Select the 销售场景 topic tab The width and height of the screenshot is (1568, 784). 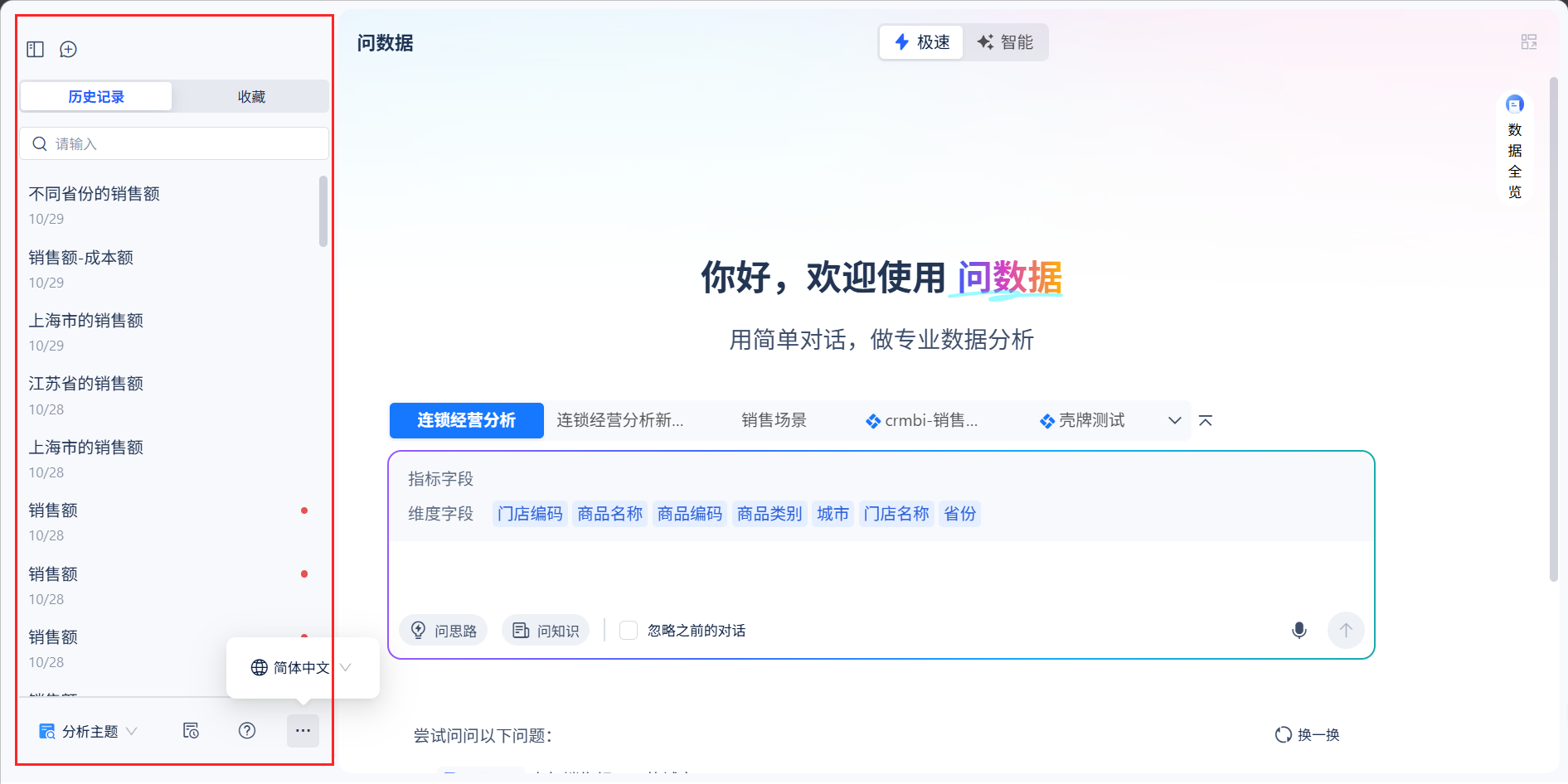click(774, 421)
